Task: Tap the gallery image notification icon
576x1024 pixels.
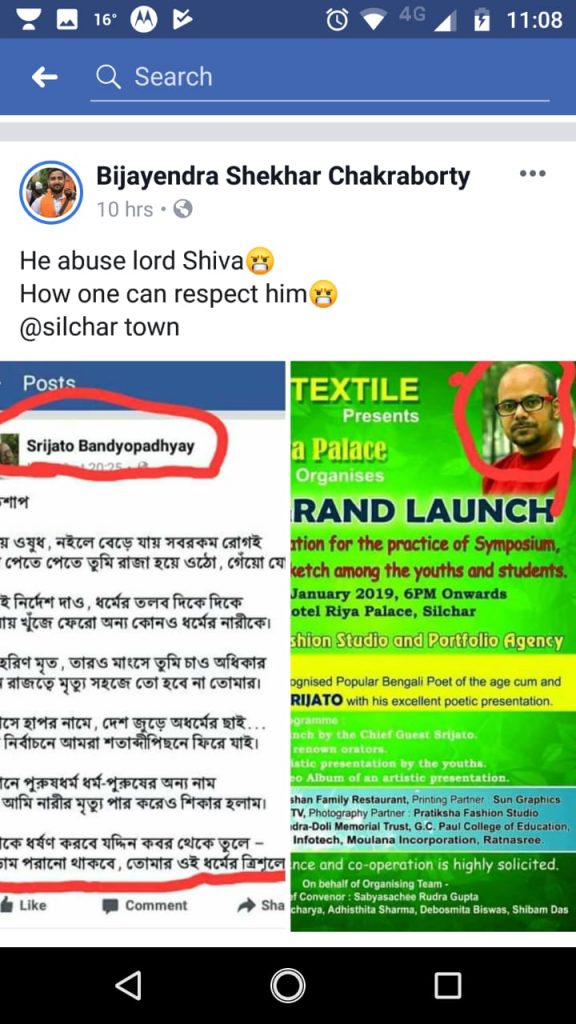Action: tap(67, 20)
